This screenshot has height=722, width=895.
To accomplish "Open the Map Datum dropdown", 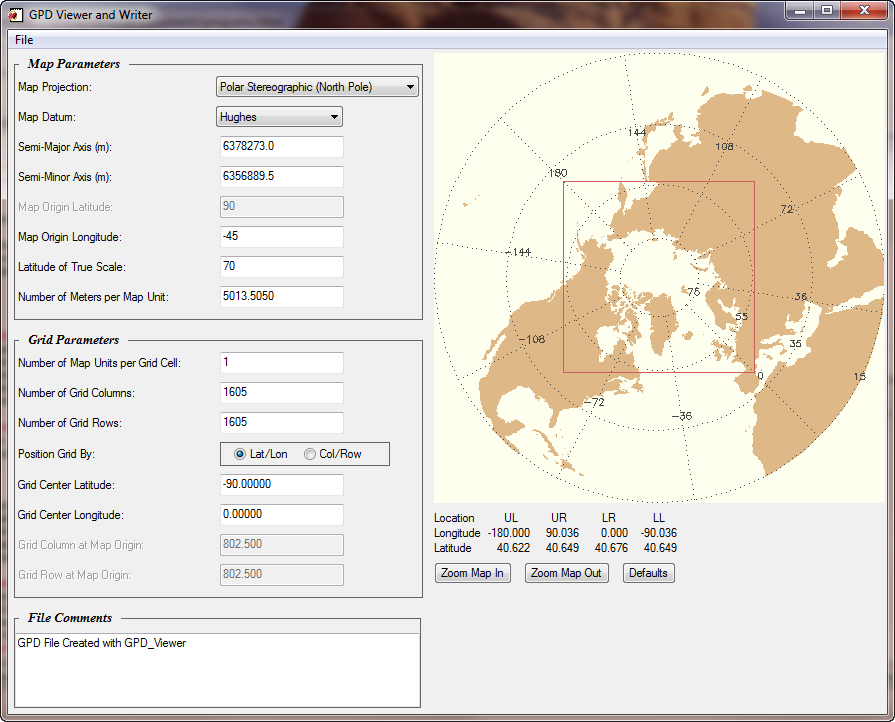I will point(280,117).
